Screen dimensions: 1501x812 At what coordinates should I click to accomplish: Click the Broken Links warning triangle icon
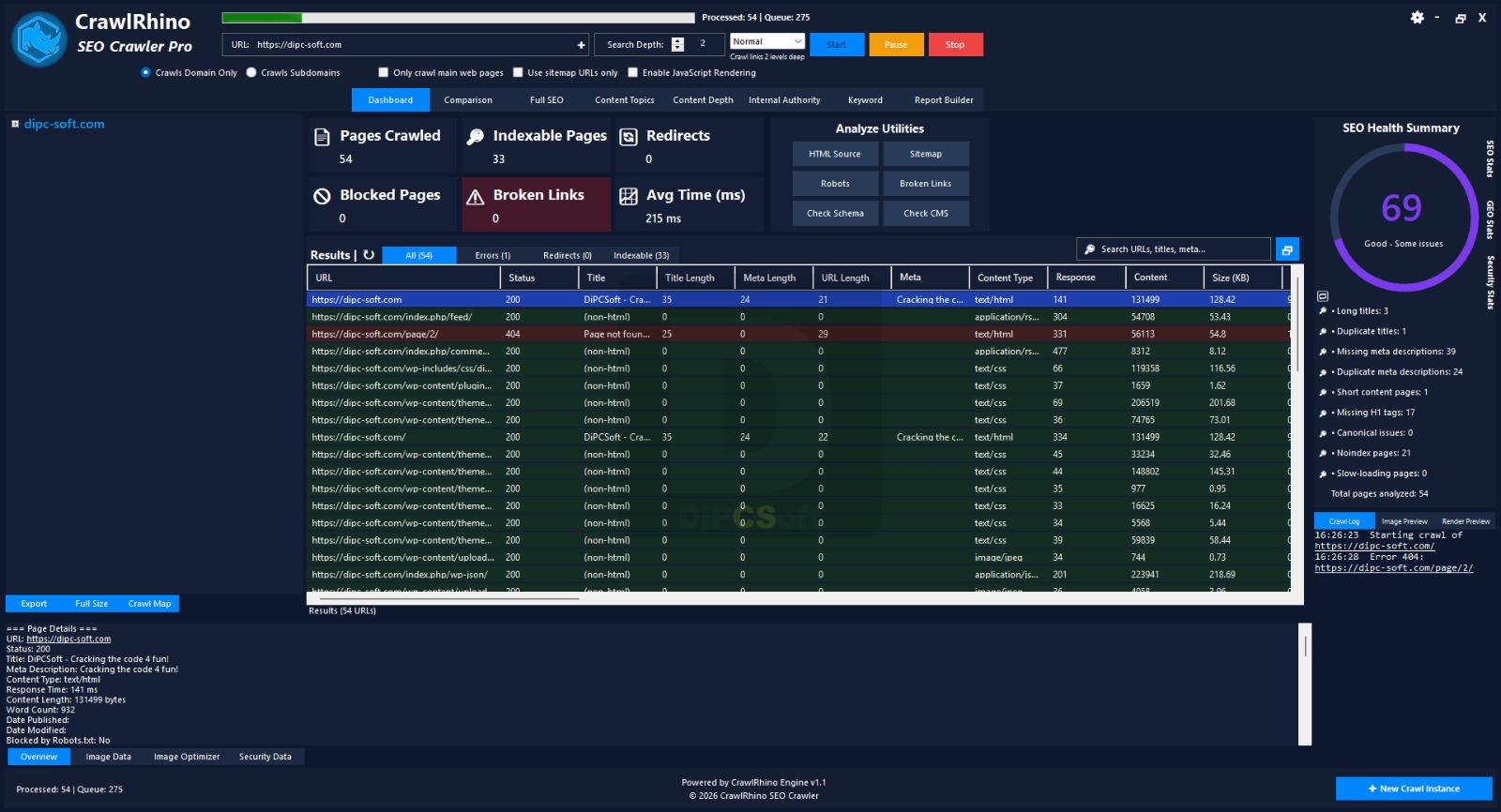click(476, 196)
